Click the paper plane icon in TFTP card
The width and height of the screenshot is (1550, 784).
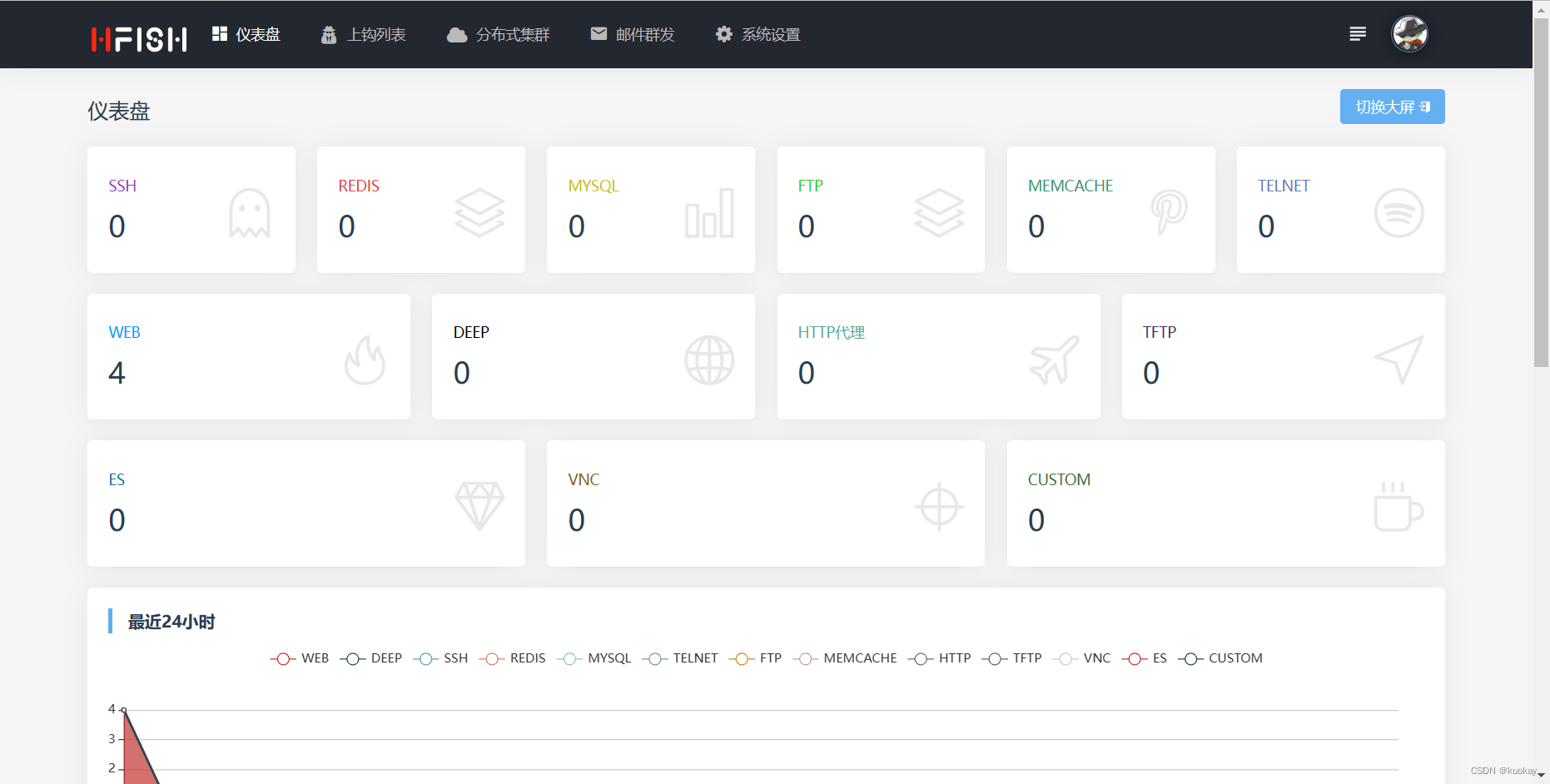click(x=1398, y=360)
